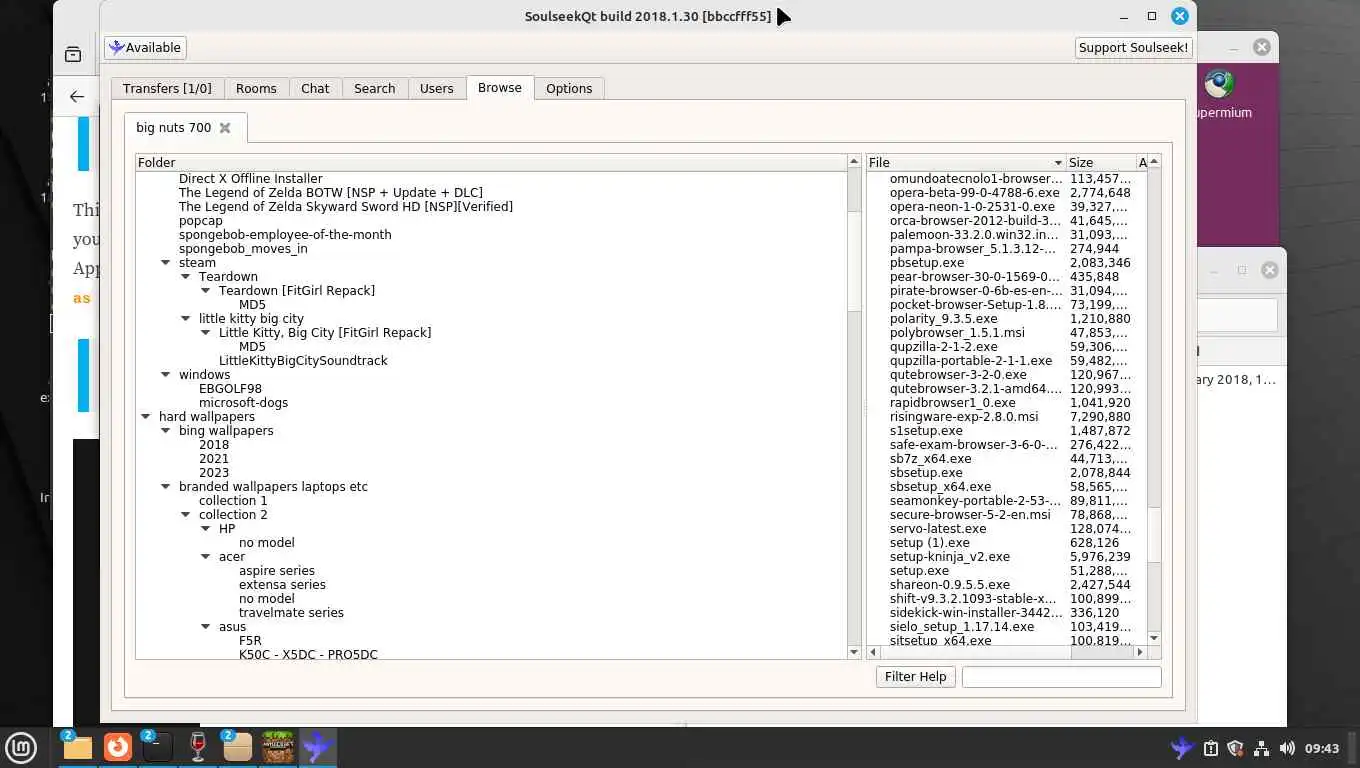Collapse branded wallpapers laptops etc folder
This screenshot has height=768, width=1360.
166,487
